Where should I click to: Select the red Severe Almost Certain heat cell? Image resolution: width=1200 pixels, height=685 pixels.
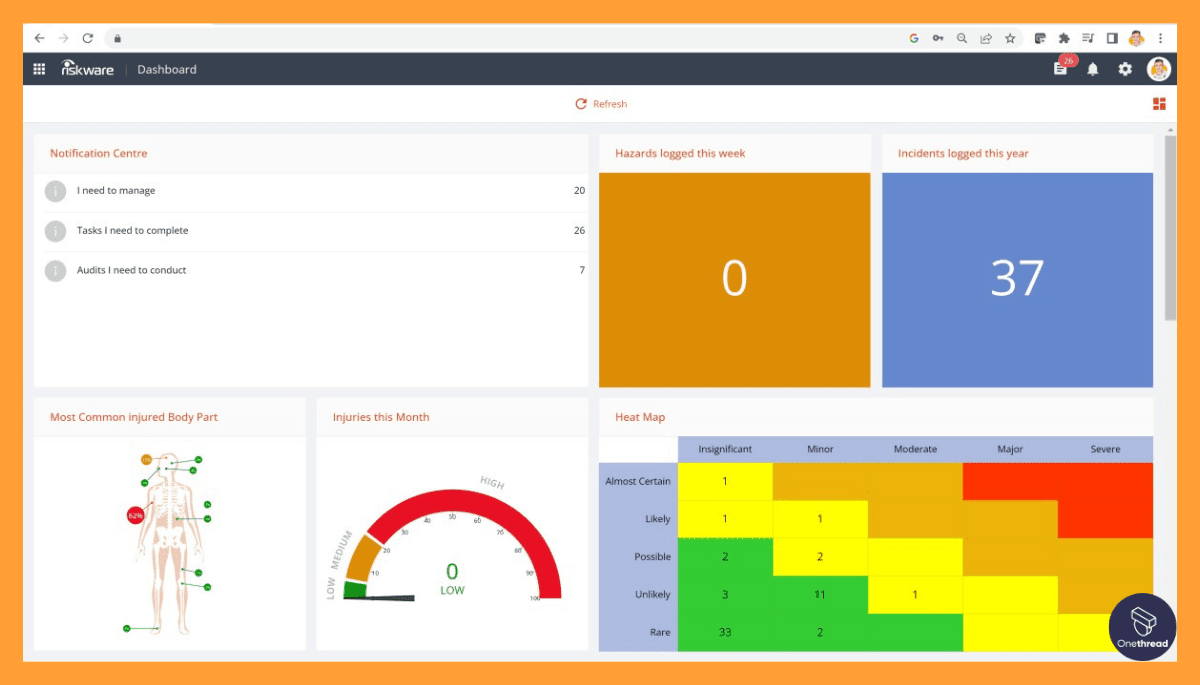coord(1105,481)
